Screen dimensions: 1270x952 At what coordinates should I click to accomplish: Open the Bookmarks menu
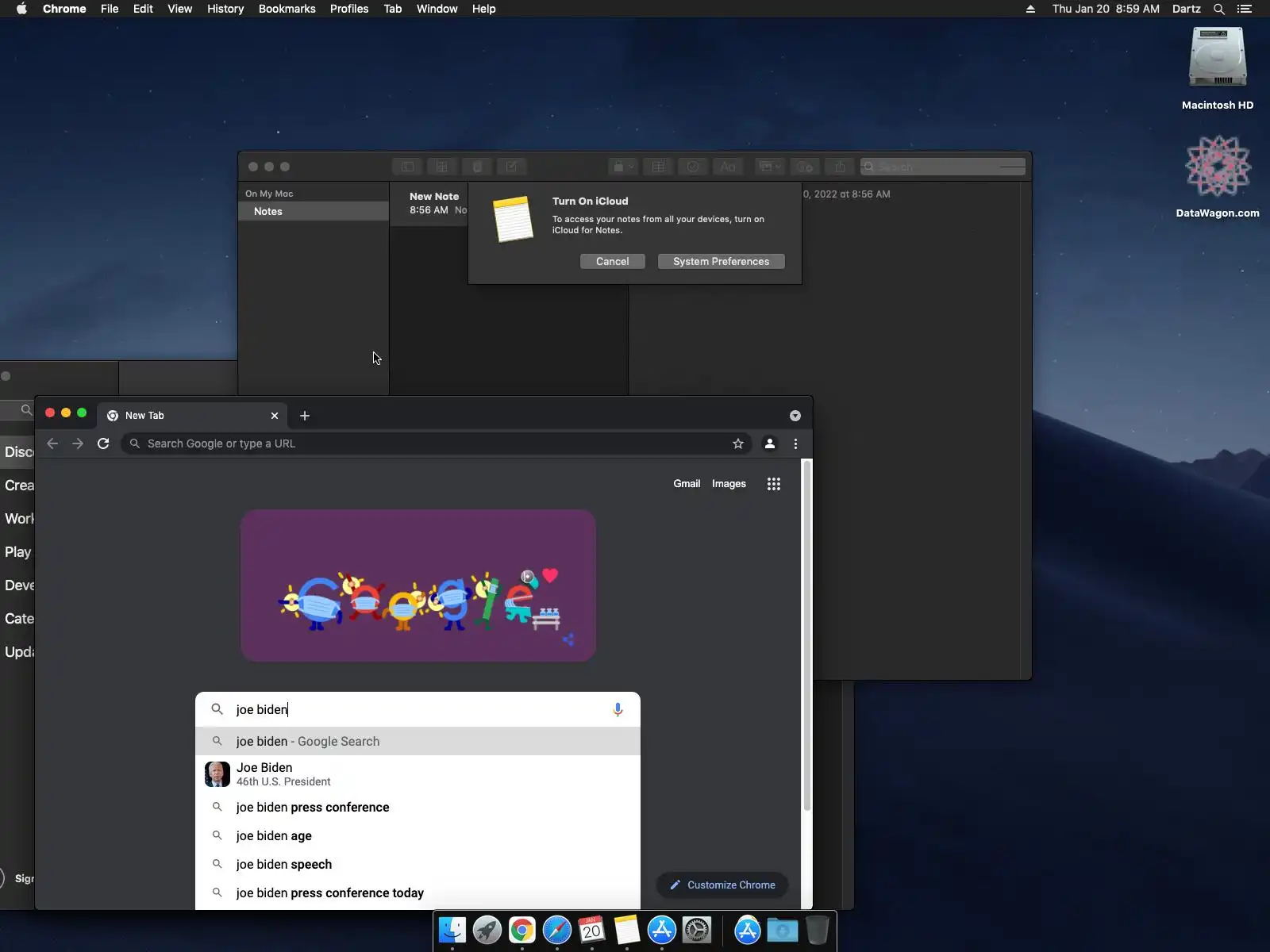click(x=287, y=9)
